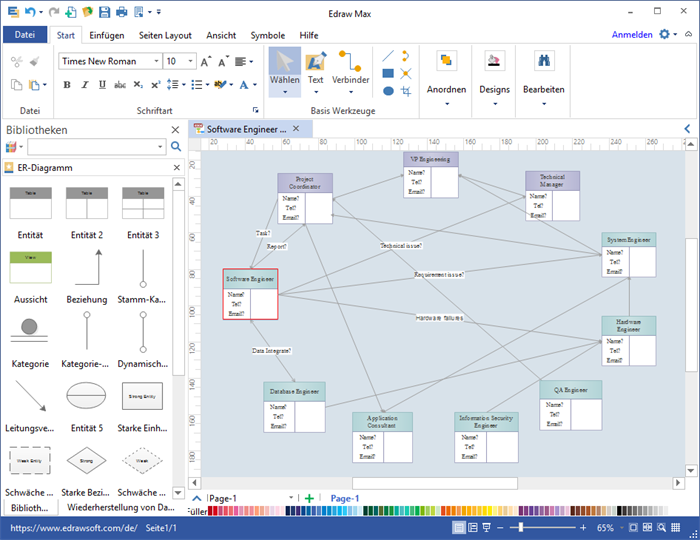Select the Wählen pointer tool

click(x=284, y=72)
